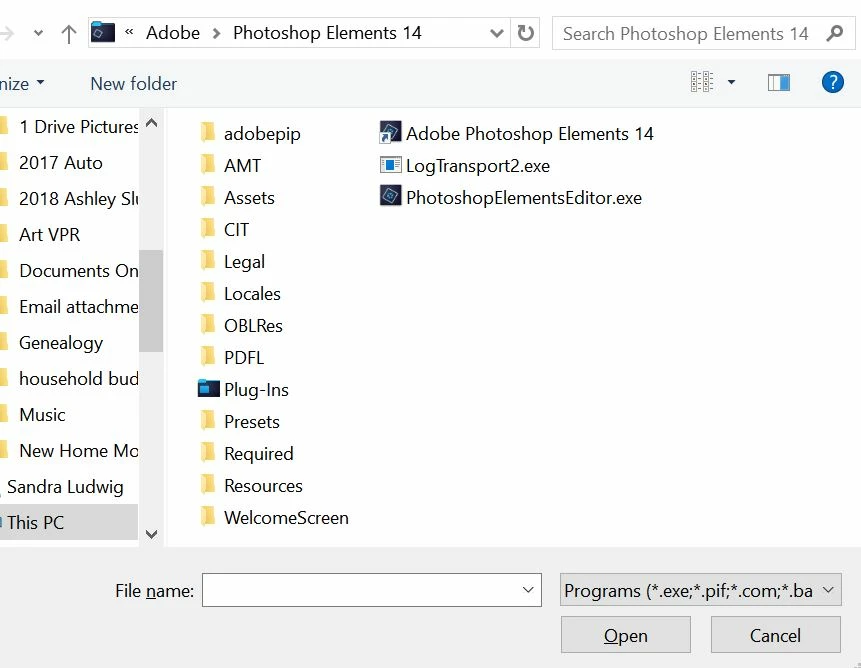861x668 pixels.
Task: Click the search magnifier icon
Action: pyautogui.click(x=835, y=33)
